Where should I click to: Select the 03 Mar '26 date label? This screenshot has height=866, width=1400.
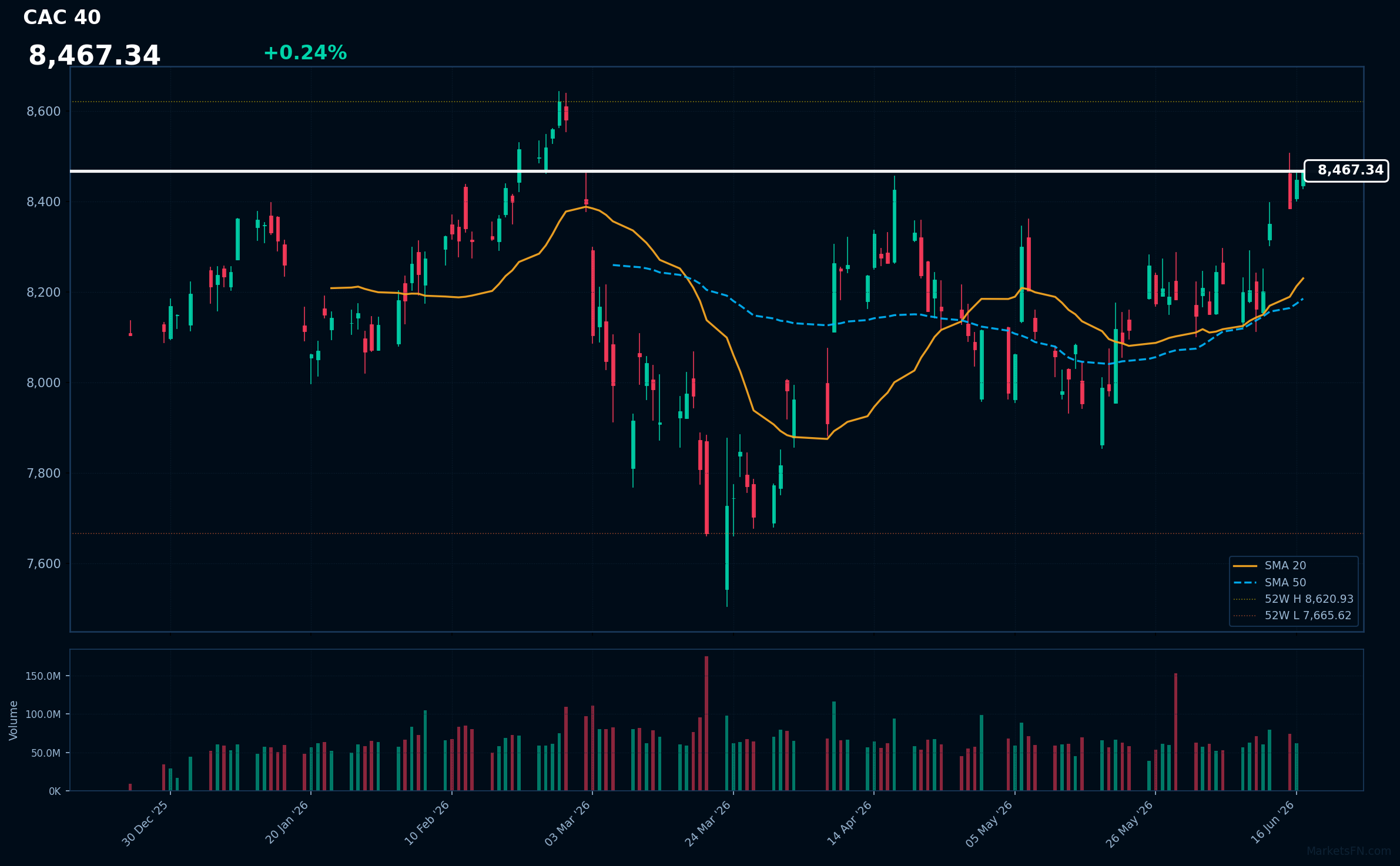568,824
